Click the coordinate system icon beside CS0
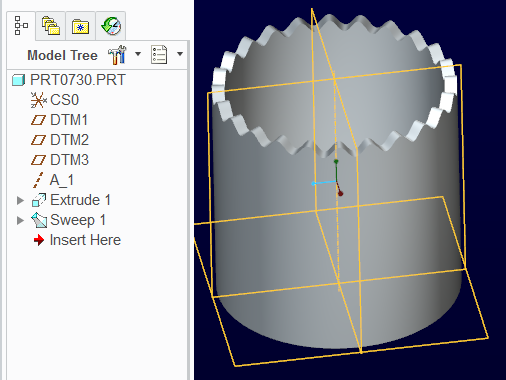Viewport: 506px width, 380px height. (x=38, y=100)
